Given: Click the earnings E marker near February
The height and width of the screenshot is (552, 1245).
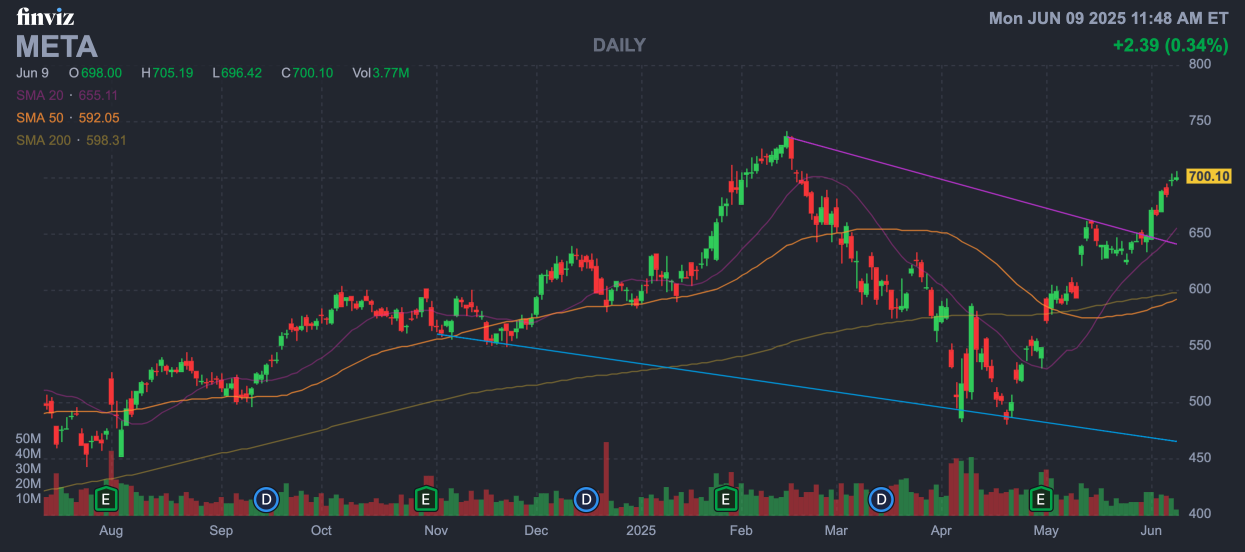Looking at the screenshot, I should pos(726,498).
